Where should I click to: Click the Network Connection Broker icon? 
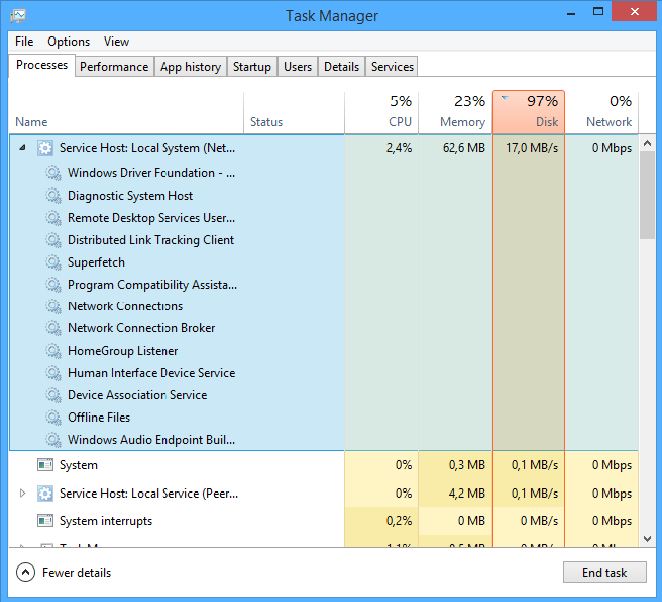tap(54, 328)
